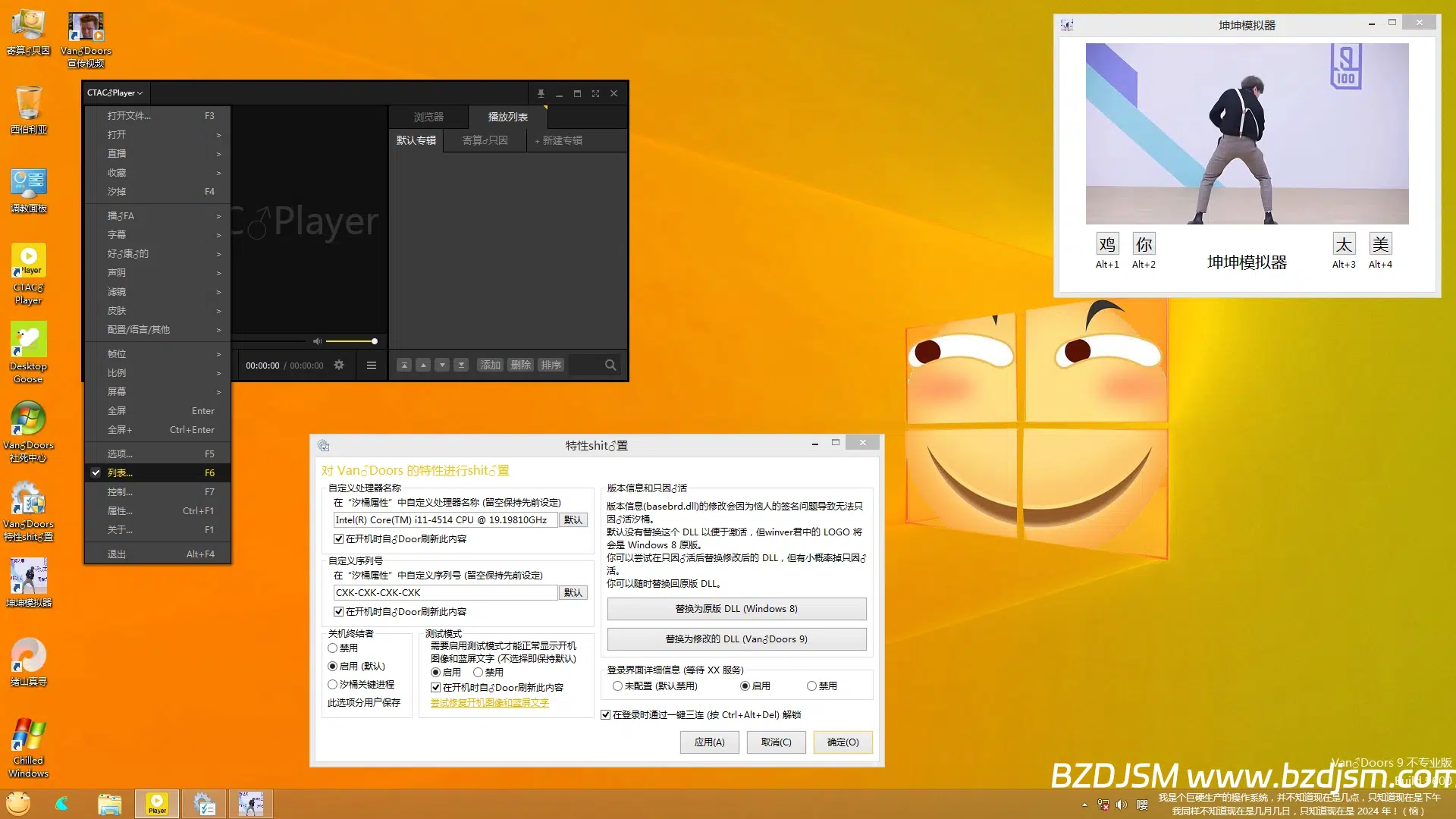The height and width of the screenshot is (819, 1456).
Task: Click 替换为修改的 DLL (Van♂Doors 9) button
Action: tap(736, 639)
